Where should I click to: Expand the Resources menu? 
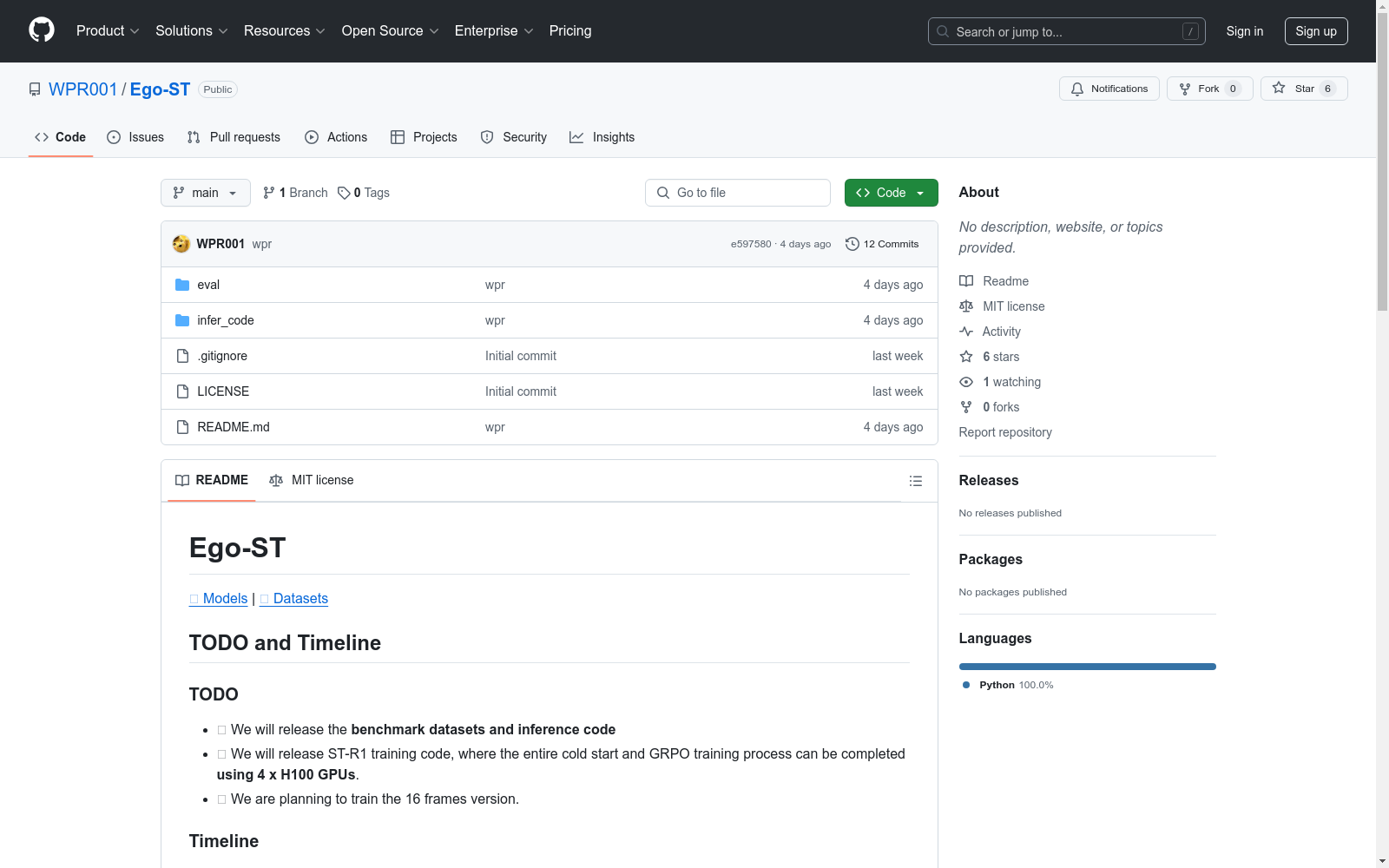[285, 31]
